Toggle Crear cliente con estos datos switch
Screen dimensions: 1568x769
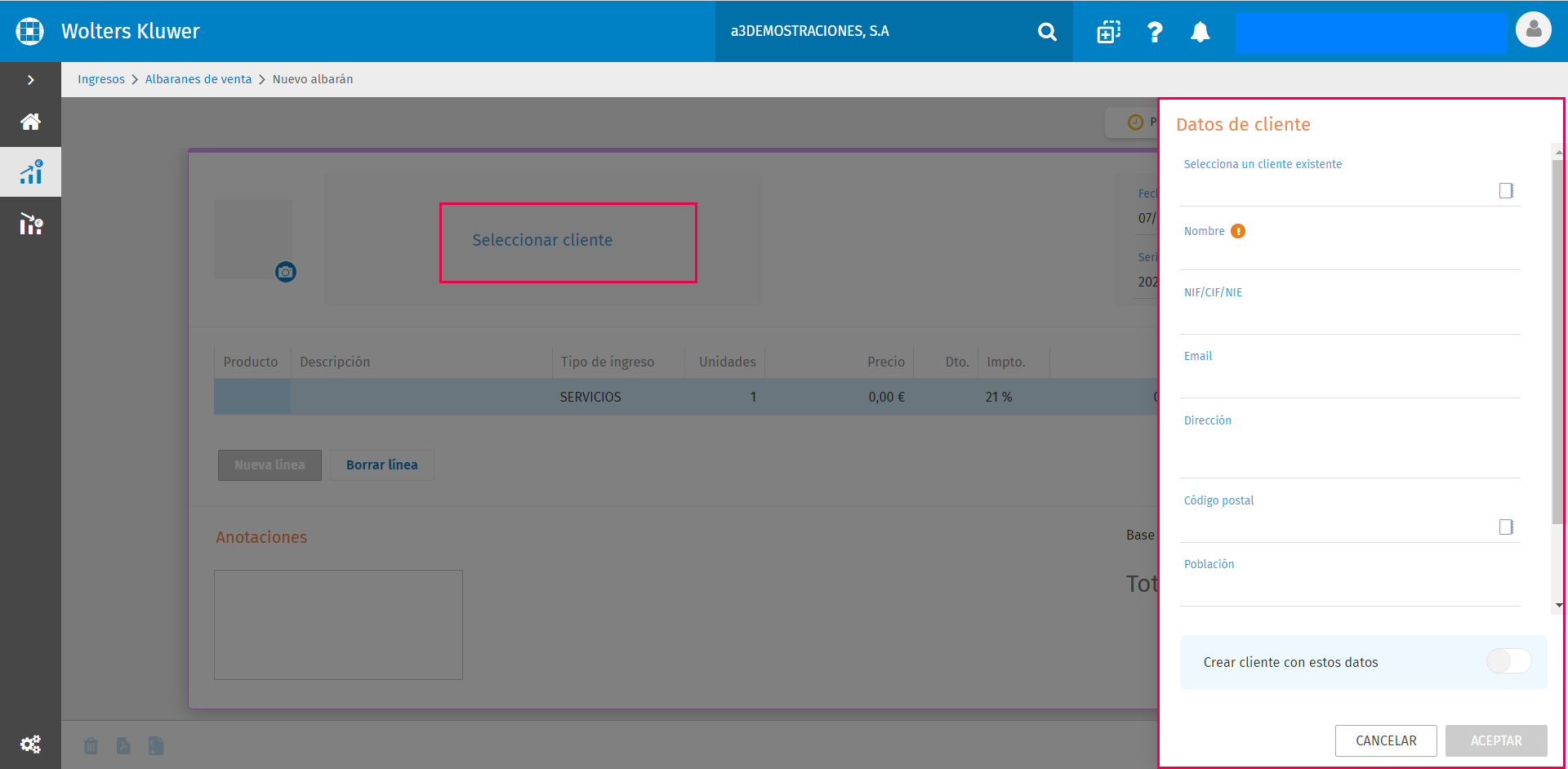point(1508,661)
